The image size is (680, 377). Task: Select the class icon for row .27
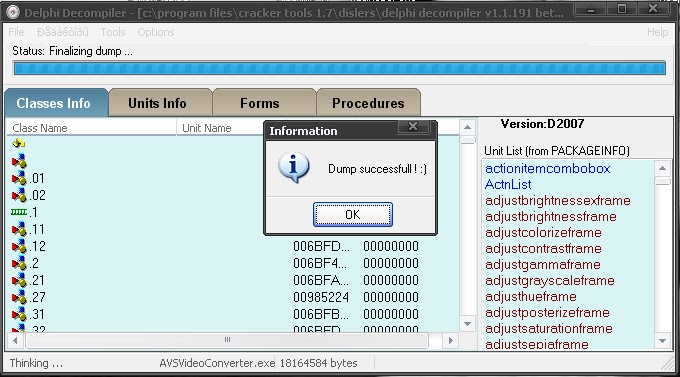(19, 297)
